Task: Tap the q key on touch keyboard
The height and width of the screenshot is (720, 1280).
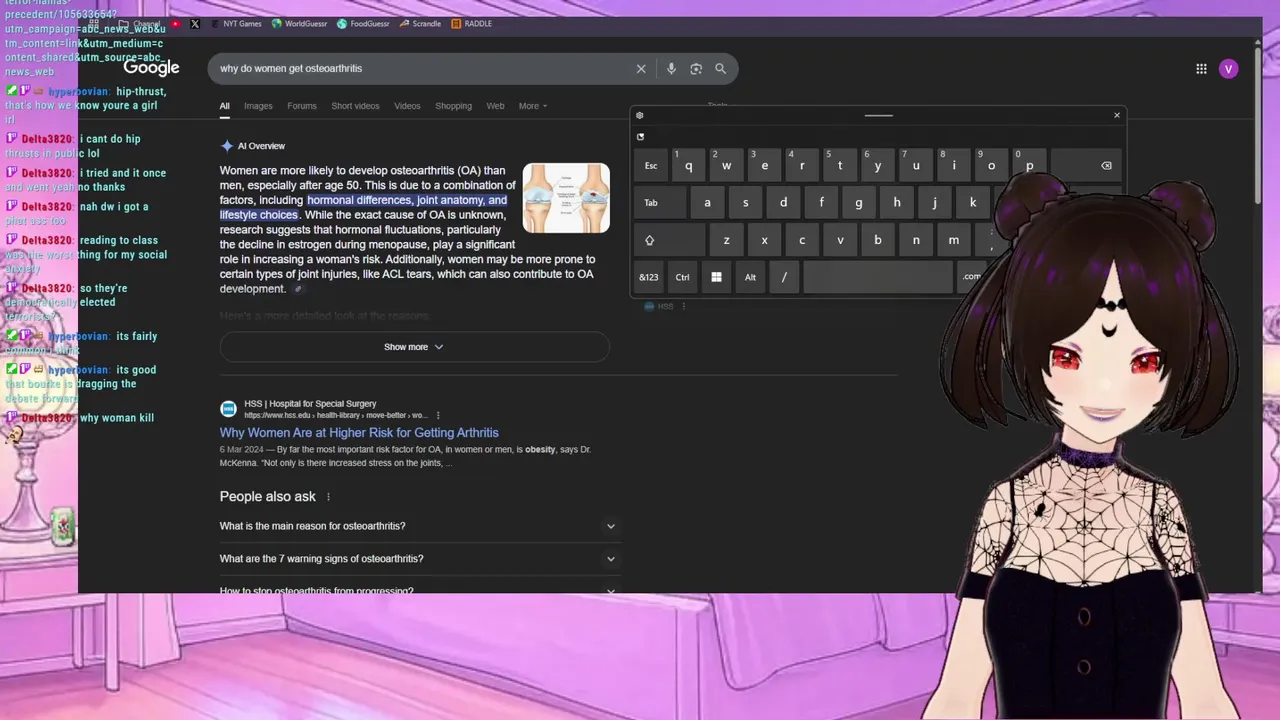Action: [x=688, y=165]
